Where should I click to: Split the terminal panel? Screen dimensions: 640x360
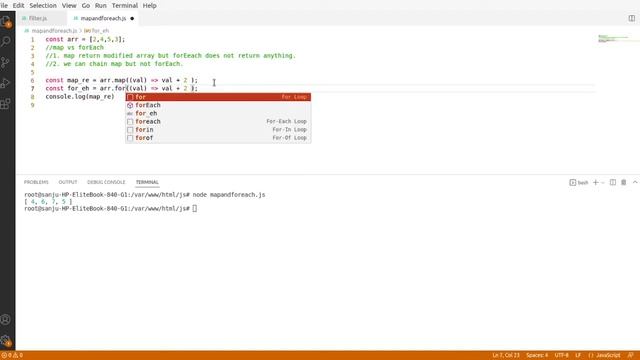(613, 182)
